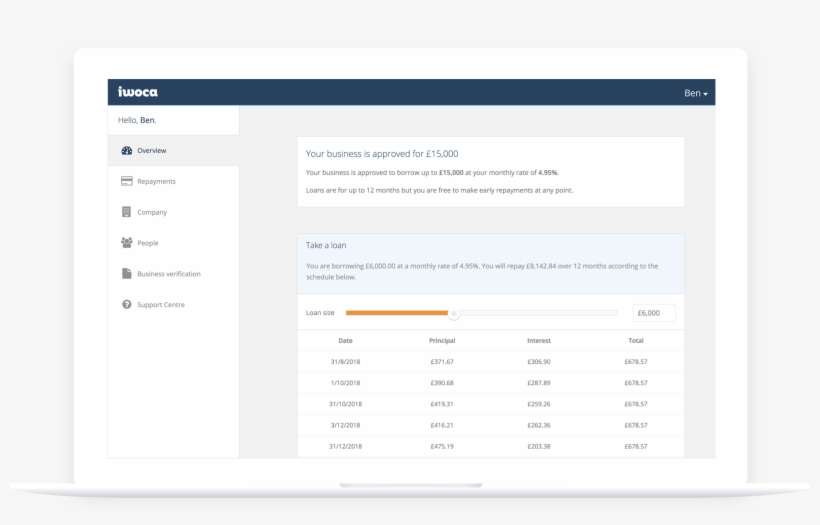
Task: Click the "Take a loan" heading
Action: point(326,245)
